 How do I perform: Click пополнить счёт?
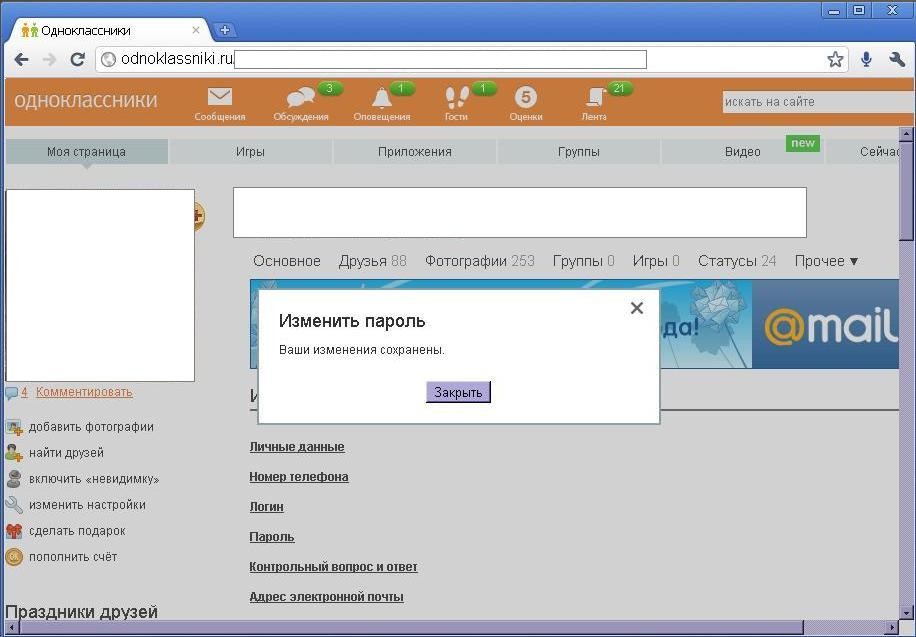click(x=73, y=557)
